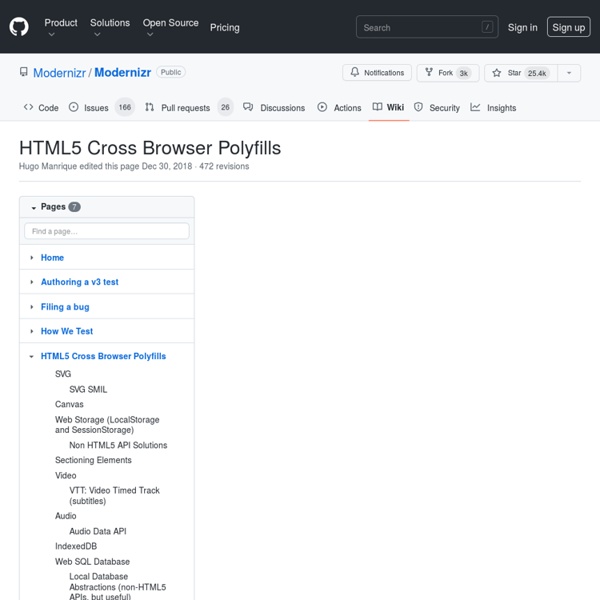600x600 pixels.
Task: Switch to the Insights tab
Action: tap(493, 108)
